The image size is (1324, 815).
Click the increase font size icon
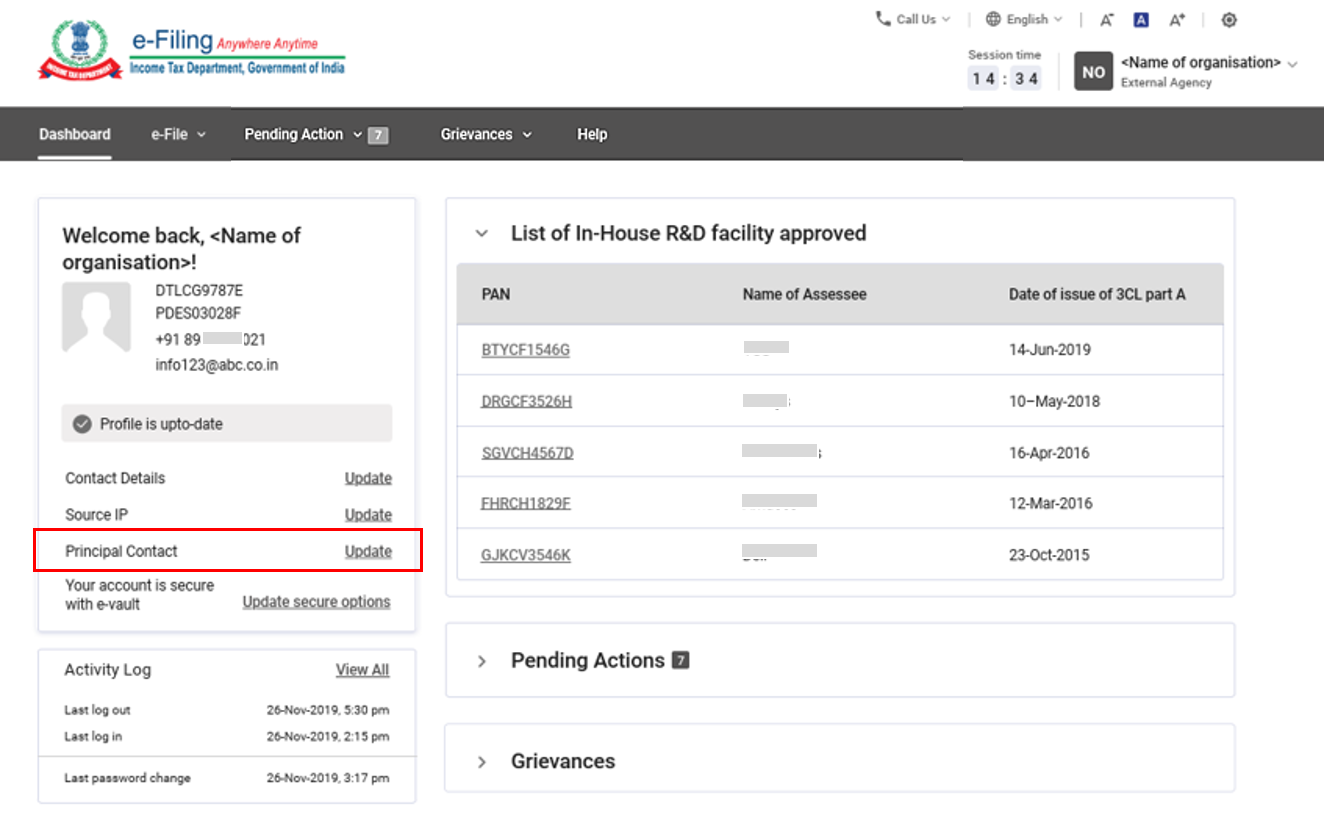[1177, 20]
